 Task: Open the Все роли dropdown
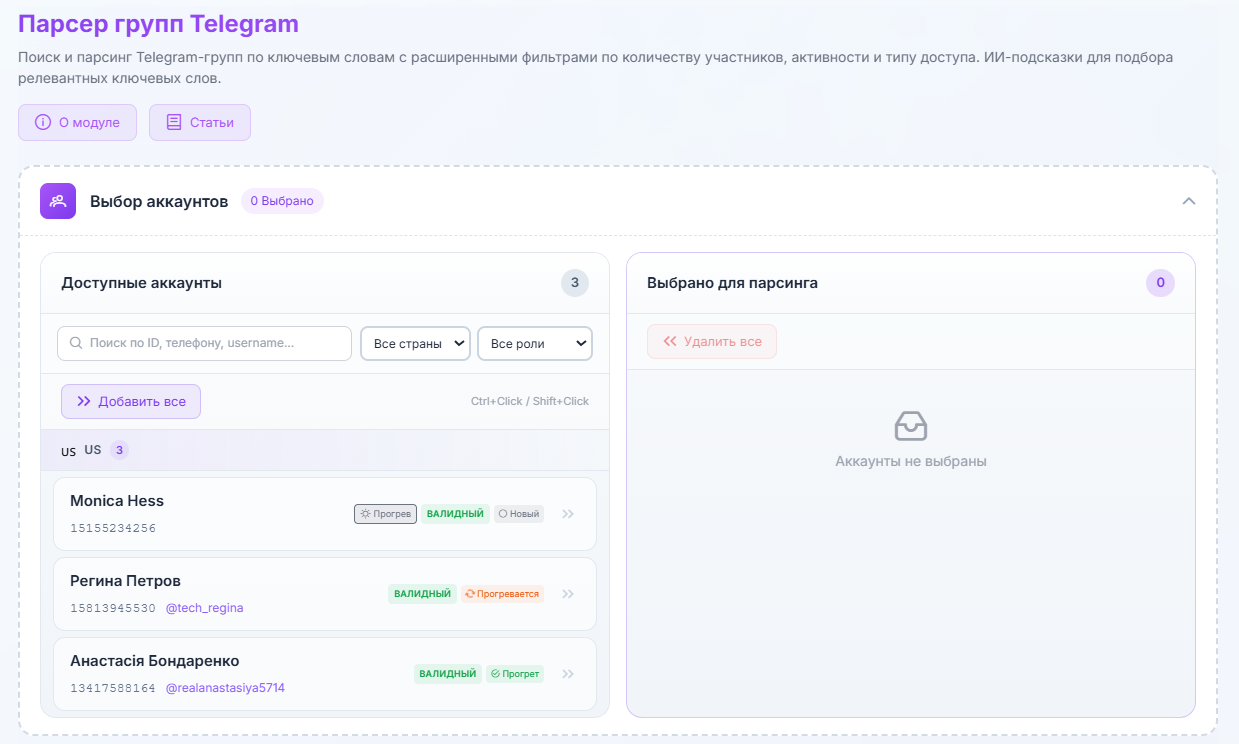click(x=535, y=343)
